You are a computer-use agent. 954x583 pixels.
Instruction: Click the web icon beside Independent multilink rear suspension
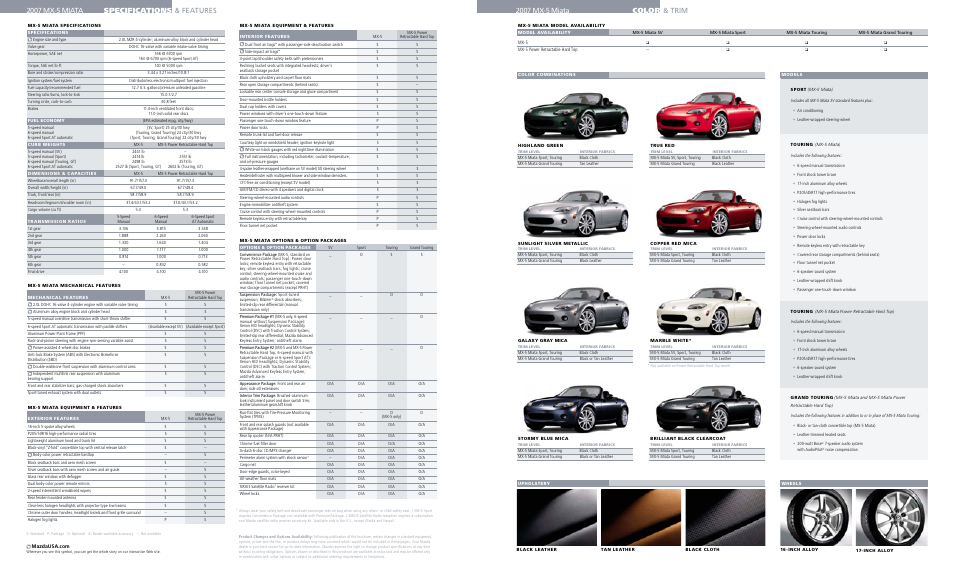point(30,374)
